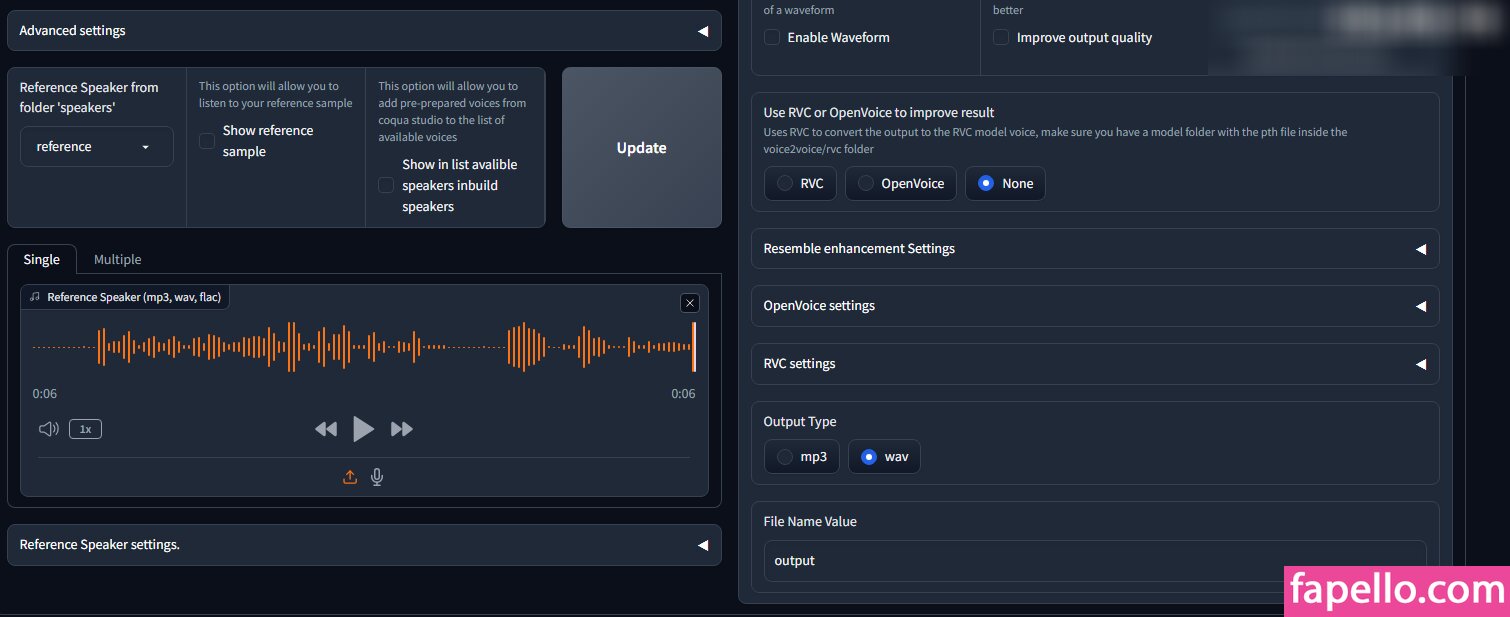Choose mp3 as the output type
Screen dimensions: 1510x617
[785, 457]
